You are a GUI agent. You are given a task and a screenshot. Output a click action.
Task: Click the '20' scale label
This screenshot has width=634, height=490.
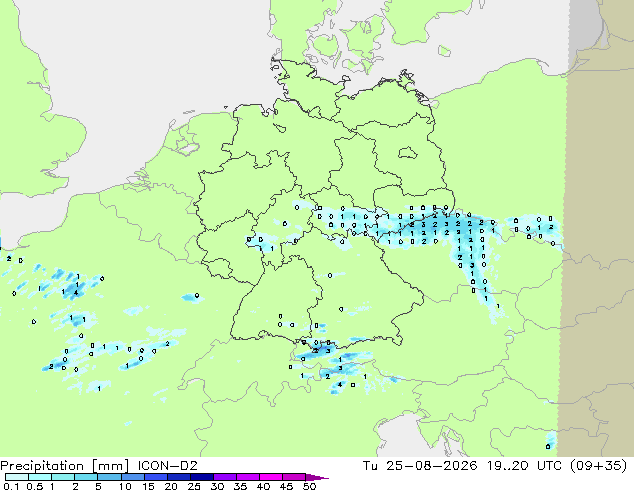[171, 486]
